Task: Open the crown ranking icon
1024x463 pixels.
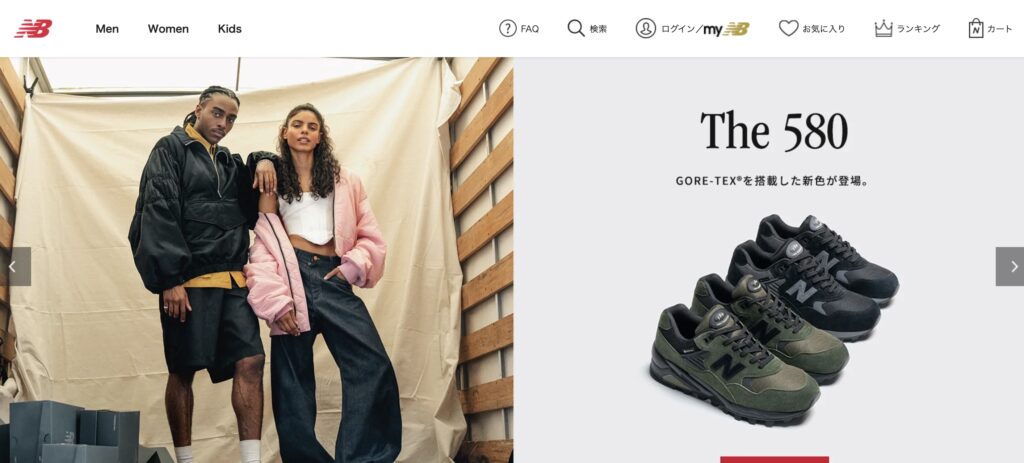Action: click(x=883, y=28)
